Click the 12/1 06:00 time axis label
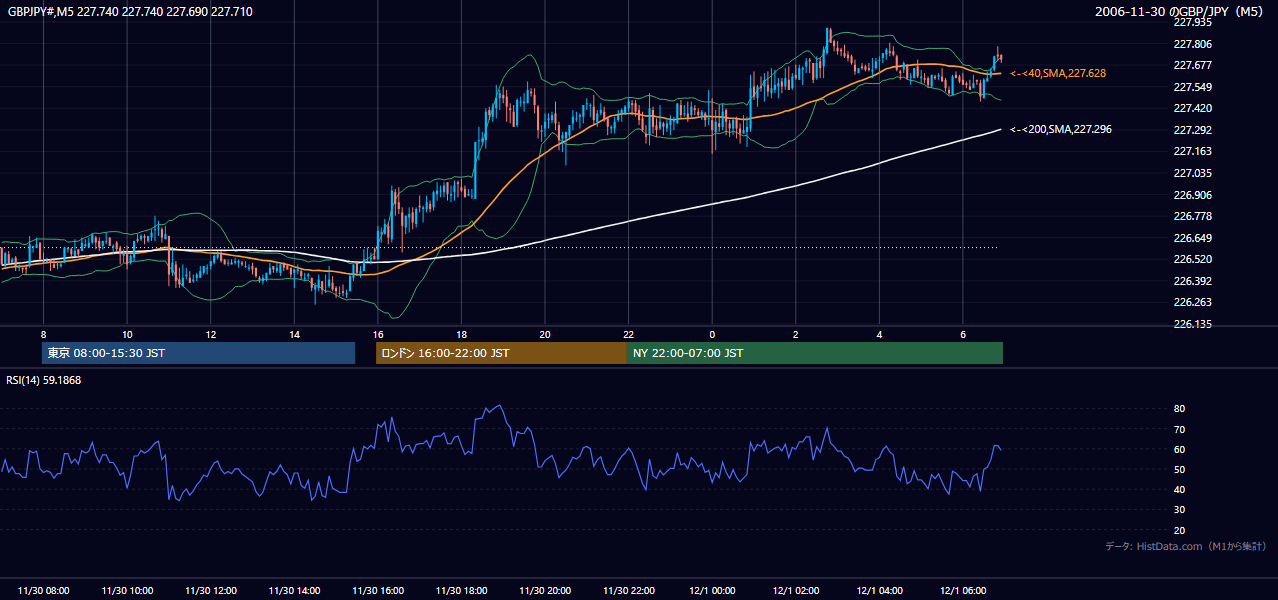1278x600 pixels. pos(963,591)
